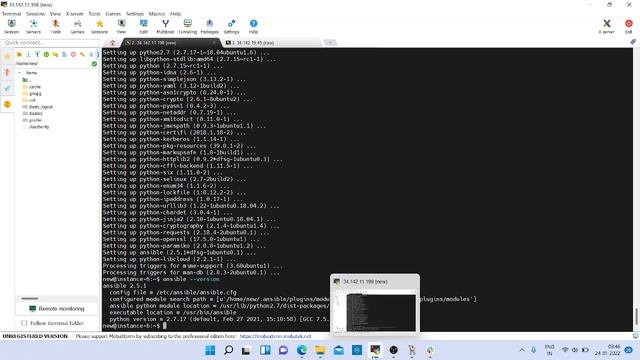The image size is (640, 360).
Task: Select tab 2. 34.142.11.198 (new)
Action: [x=171, y=42]
